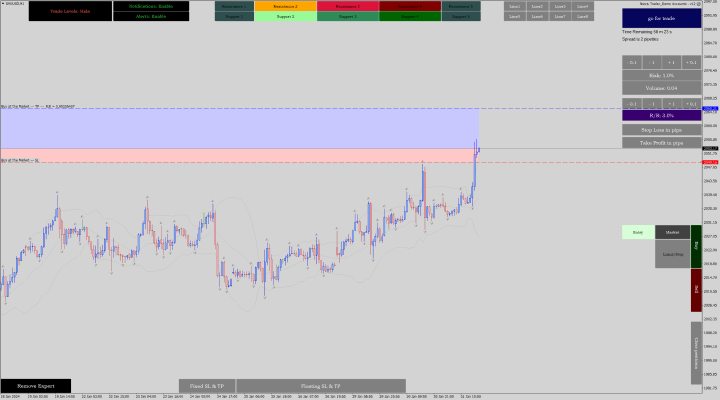The width and height of the screenshot is (720, 400).
Task: Raise R/R using +0.1 above R/R
Action: click(x=691, y=104)
